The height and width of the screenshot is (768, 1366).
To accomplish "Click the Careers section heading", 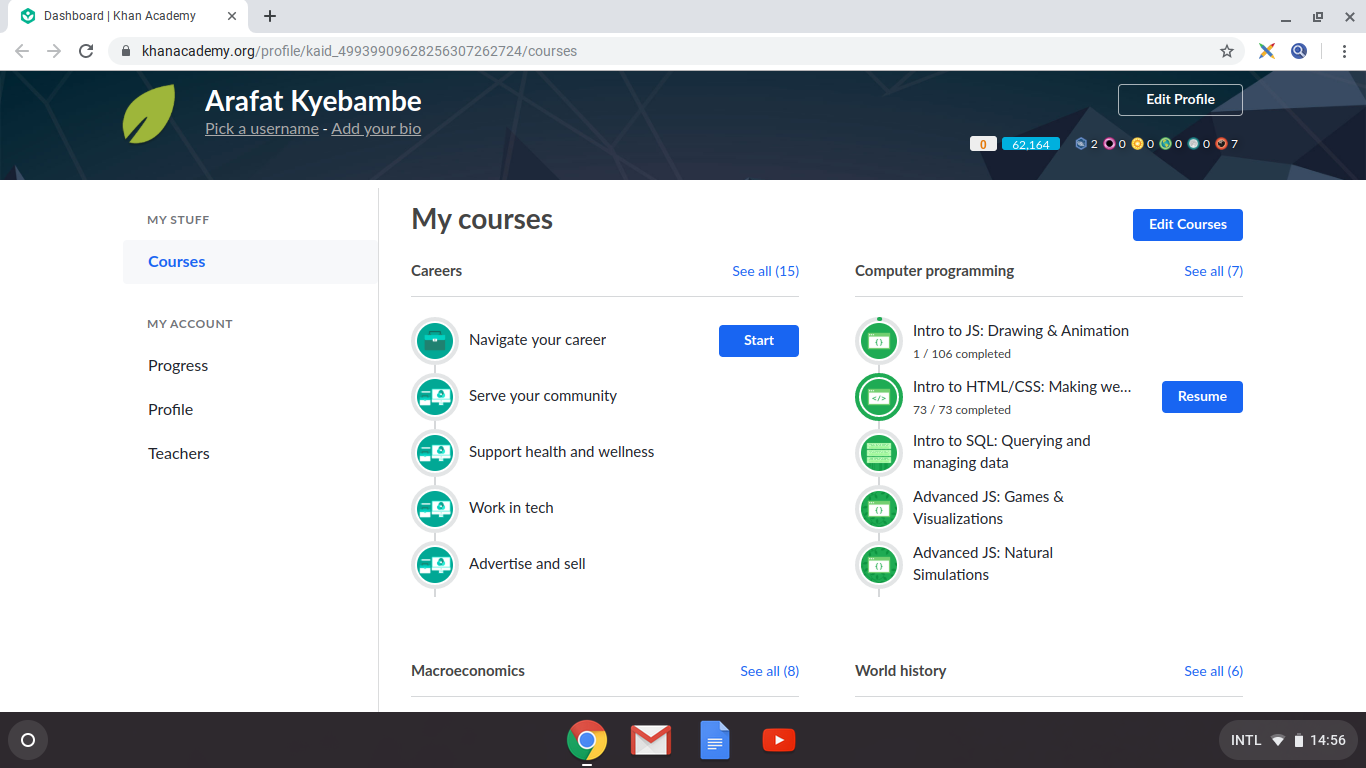I will click(x=437, y=271).
